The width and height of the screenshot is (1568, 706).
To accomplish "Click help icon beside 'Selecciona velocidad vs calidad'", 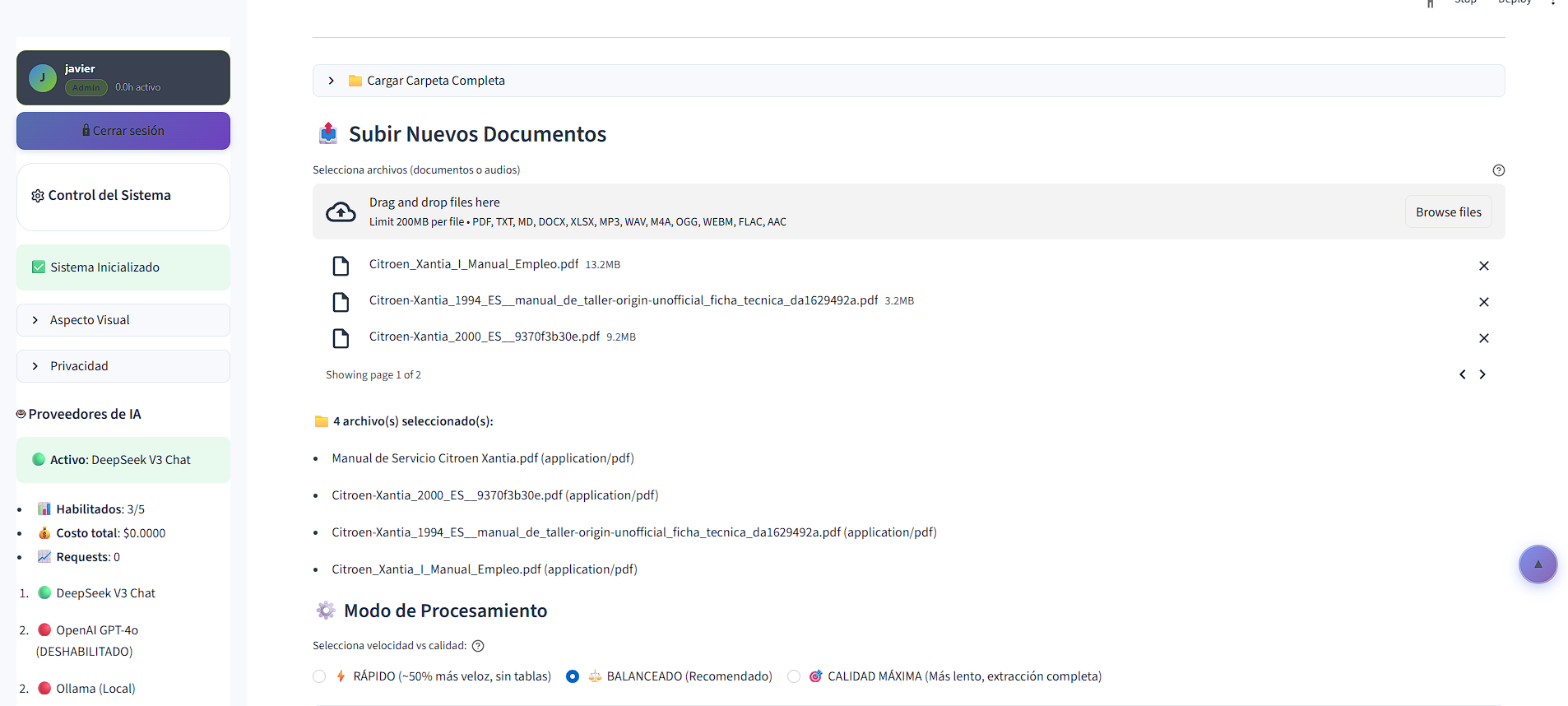I will 478,646.
